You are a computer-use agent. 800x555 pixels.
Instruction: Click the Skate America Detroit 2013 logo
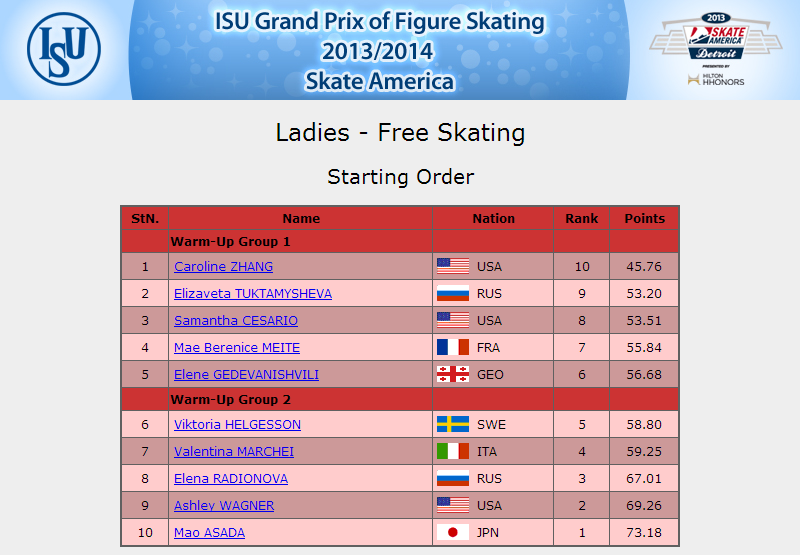coord(715,36)
